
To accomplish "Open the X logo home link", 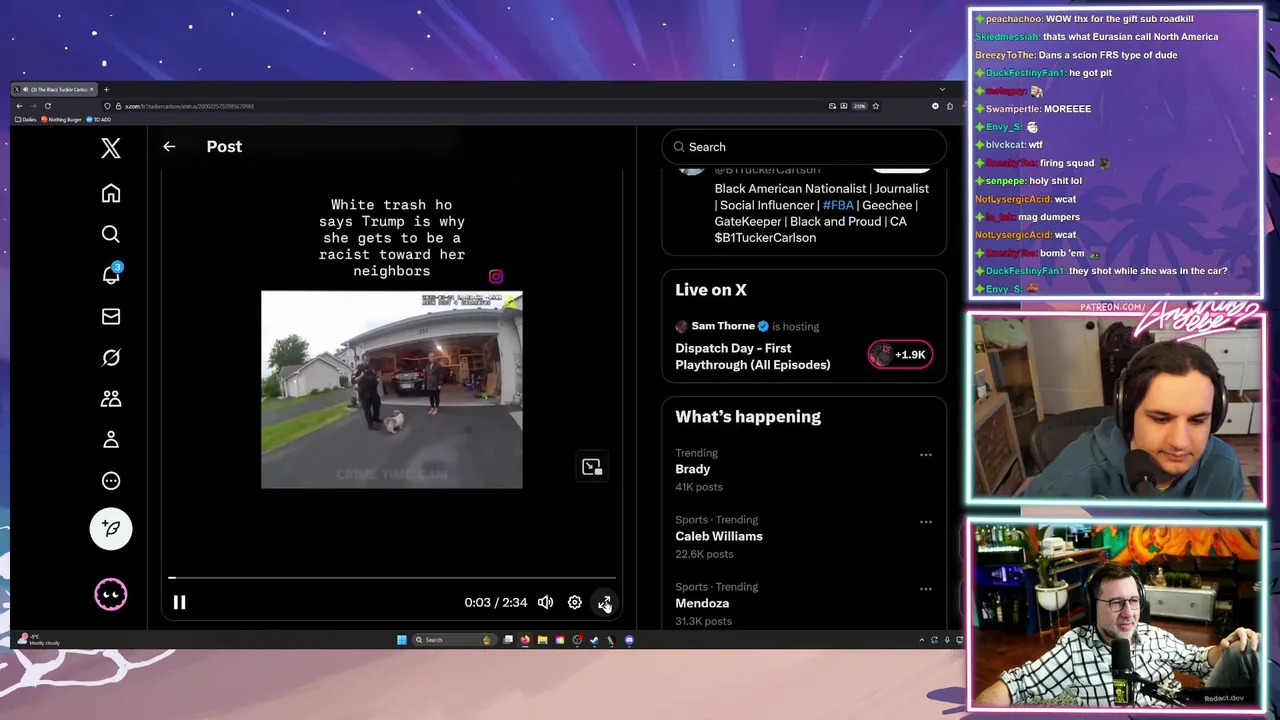I will coord(111,149).
